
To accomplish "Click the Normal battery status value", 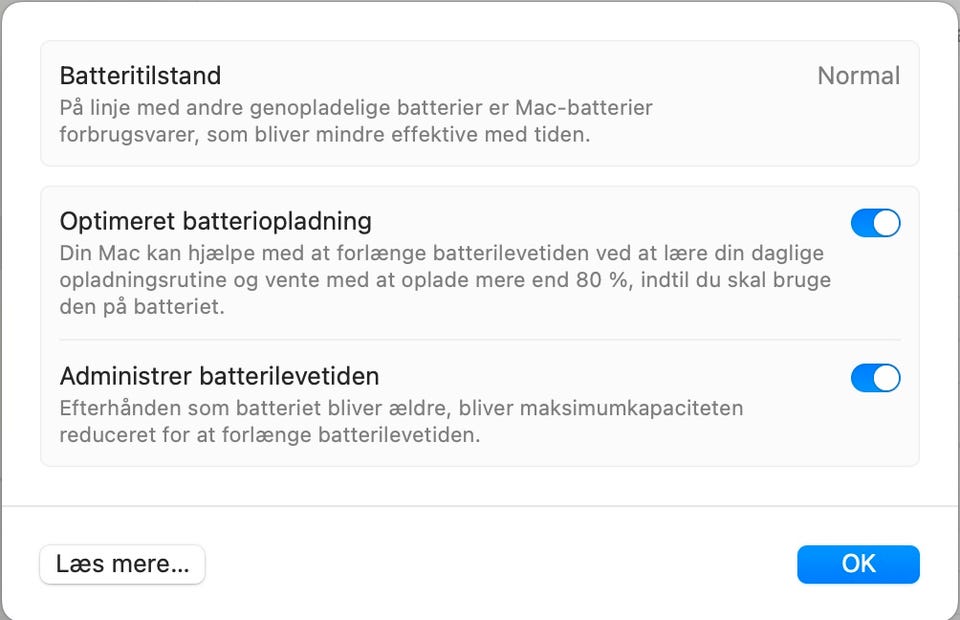I will point(858,76).
